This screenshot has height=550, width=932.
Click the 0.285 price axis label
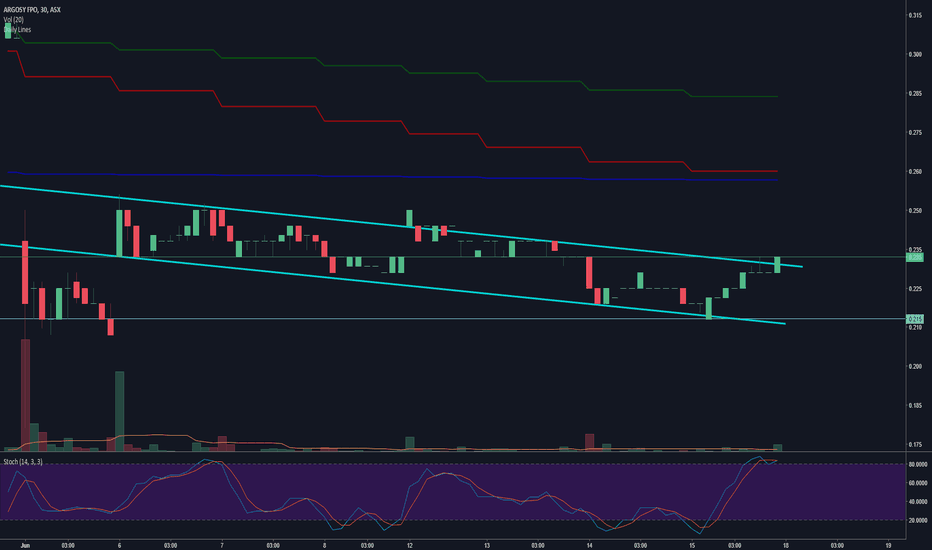[915, 93]
